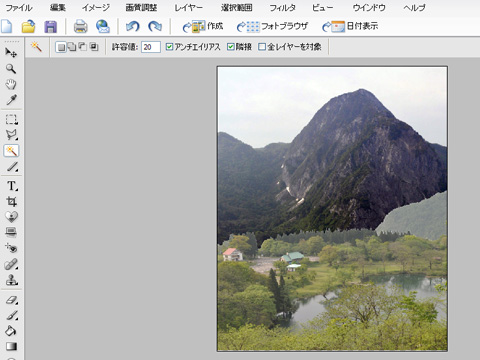The height and width of the screenshot is (360, 480).
Task: Open the ヘルプ menu
Action: point(414,7)
